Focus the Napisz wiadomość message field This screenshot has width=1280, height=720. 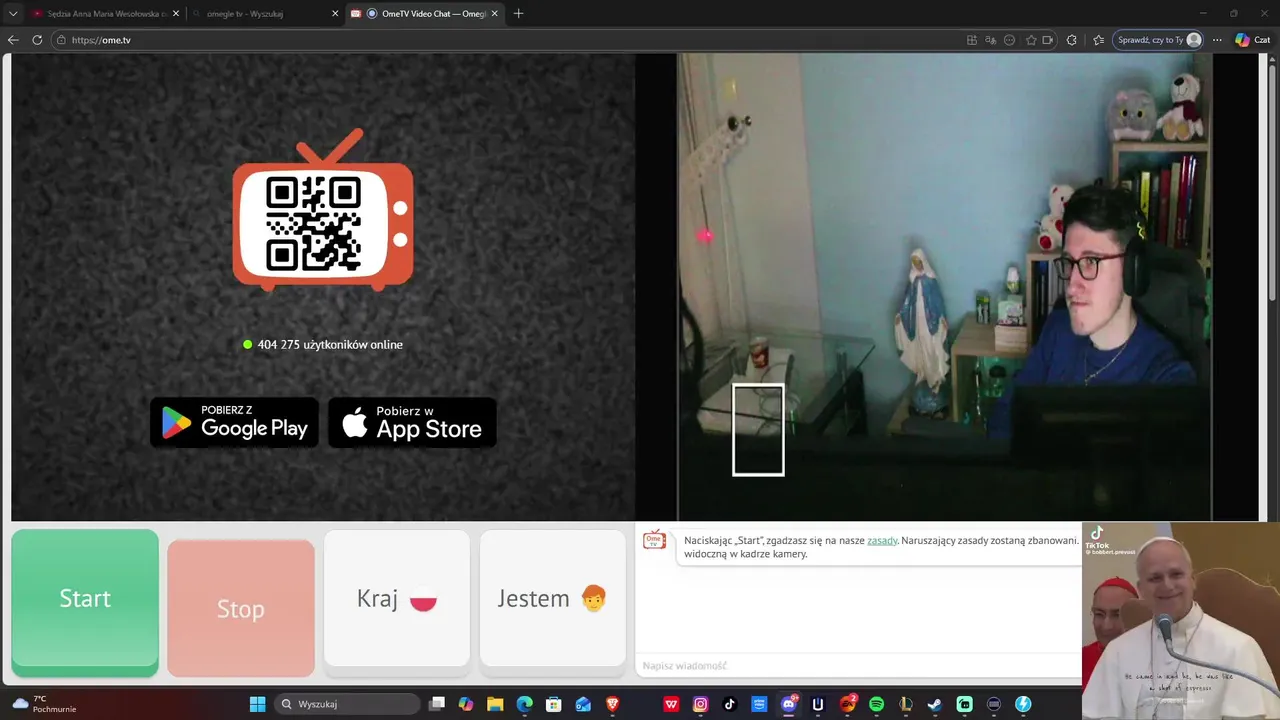[858, 666]
